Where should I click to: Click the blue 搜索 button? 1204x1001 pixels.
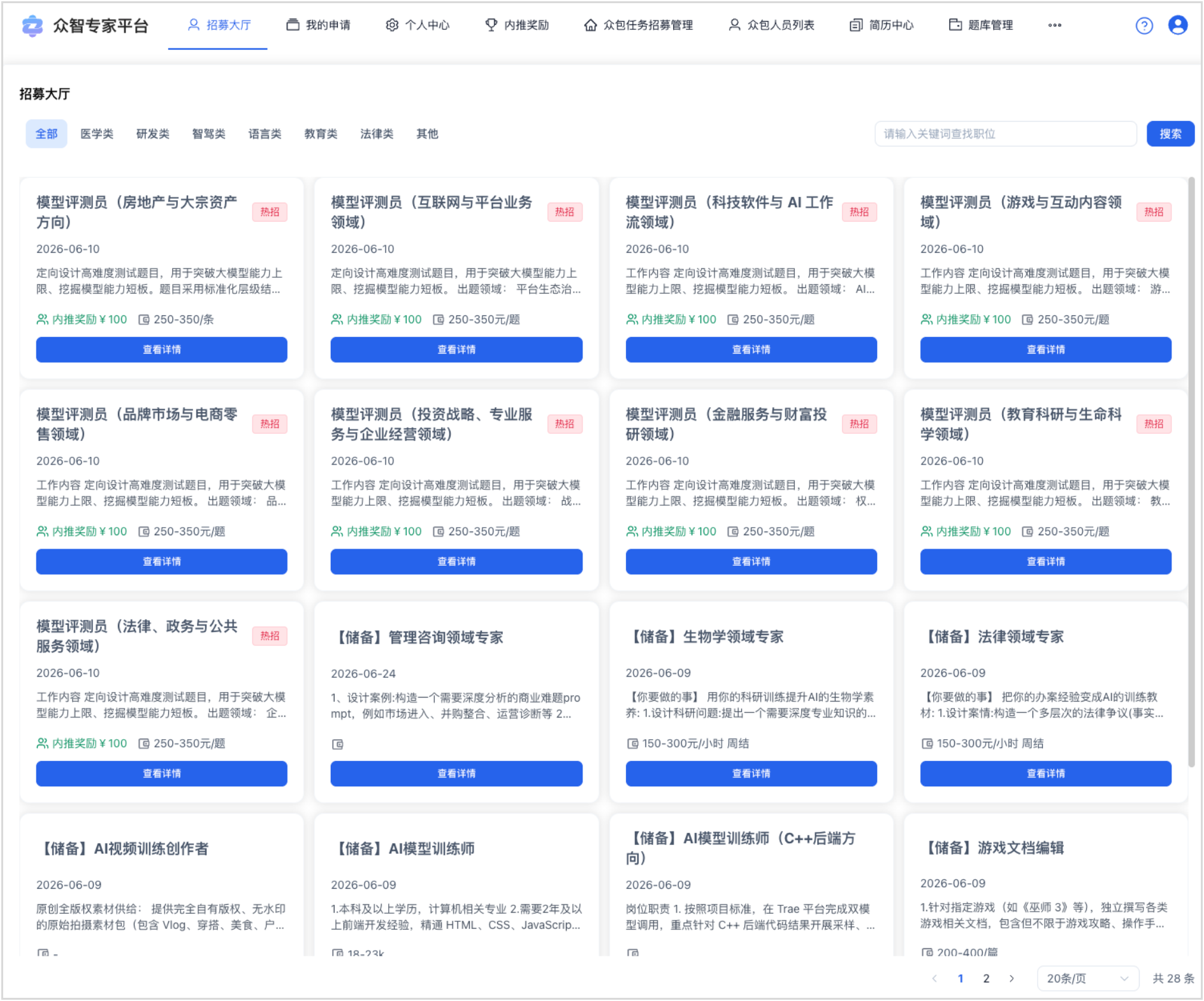coord(1170,134)
